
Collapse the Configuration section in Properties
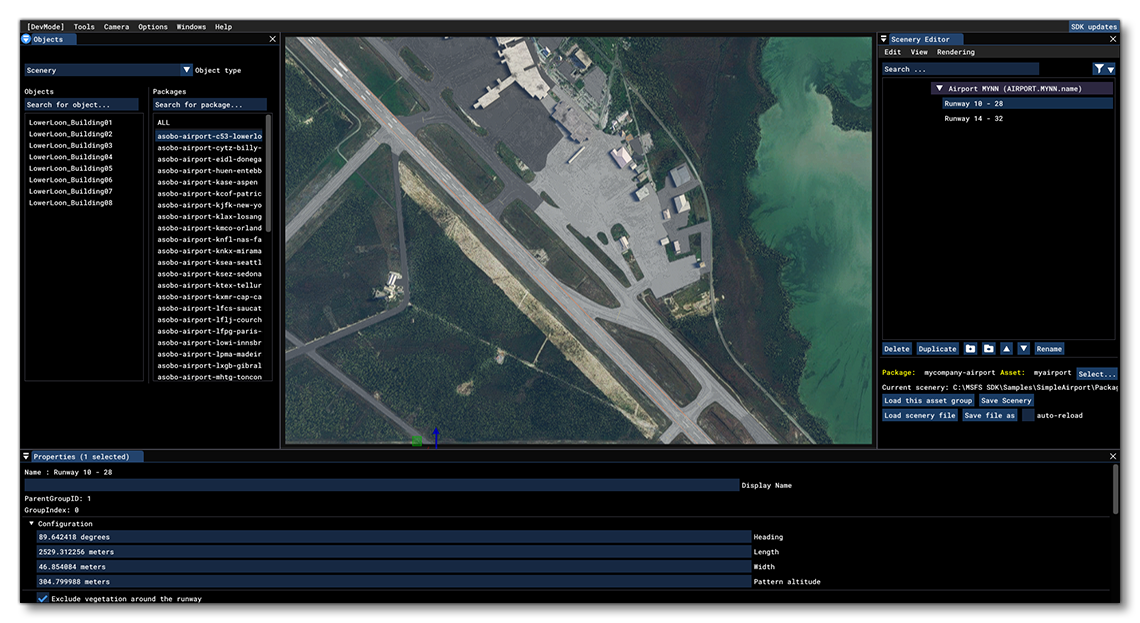pos(33,523)
